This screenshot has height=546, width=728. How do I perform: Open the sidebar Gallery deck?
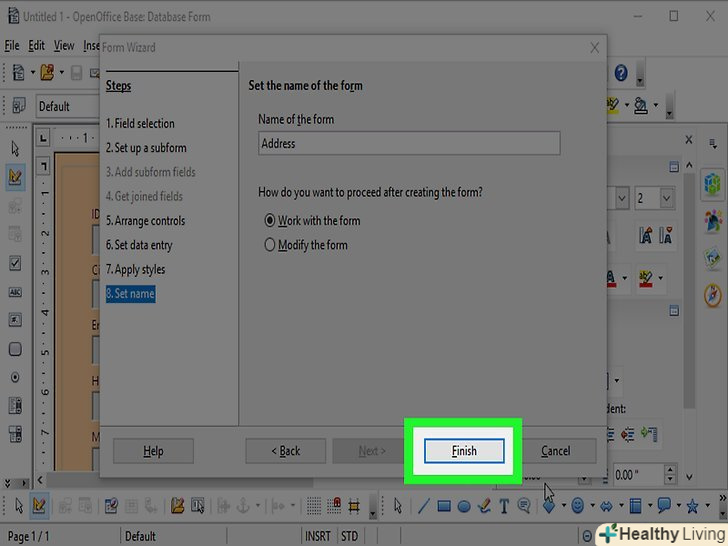pyautogui.click(x=713, y=258)
